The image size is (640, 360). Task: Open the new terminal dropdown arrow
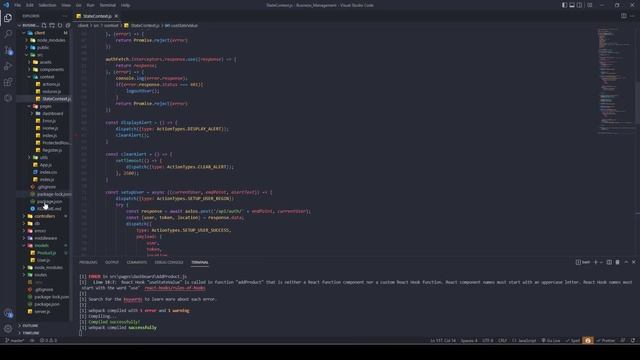601,262
